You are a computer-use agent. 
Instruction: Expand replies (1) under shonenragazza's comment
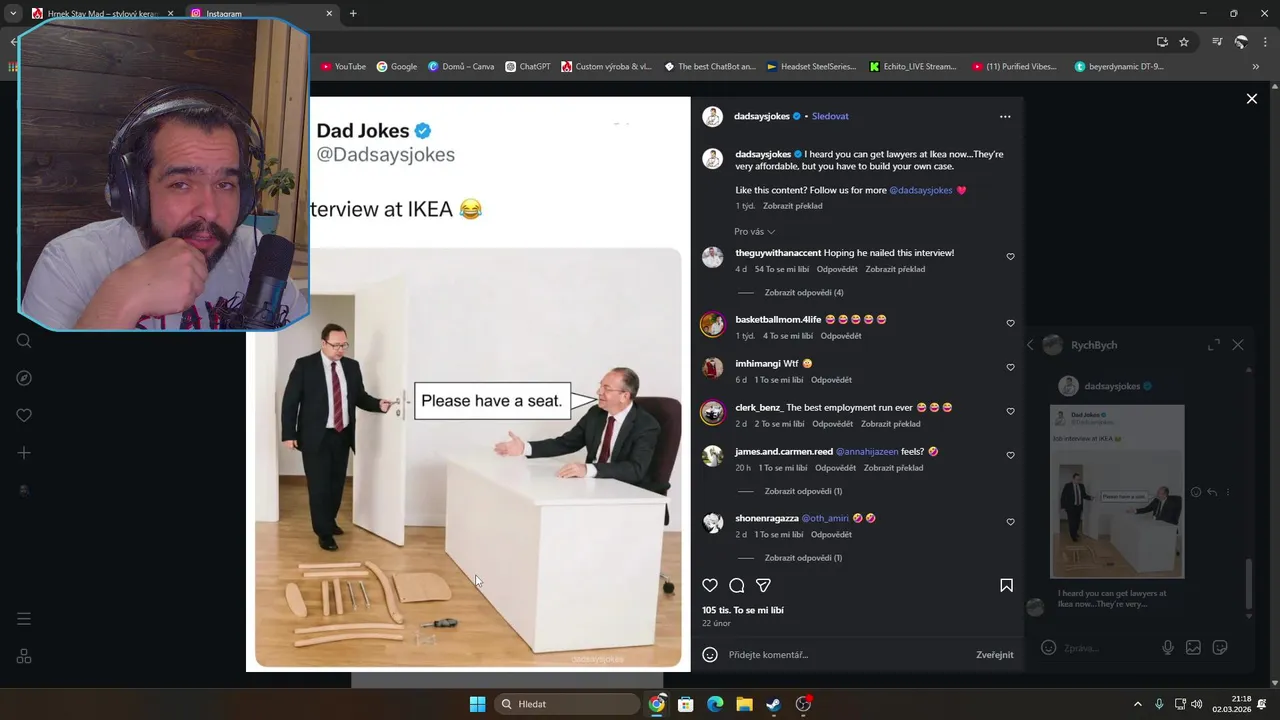tap(803, 557)
